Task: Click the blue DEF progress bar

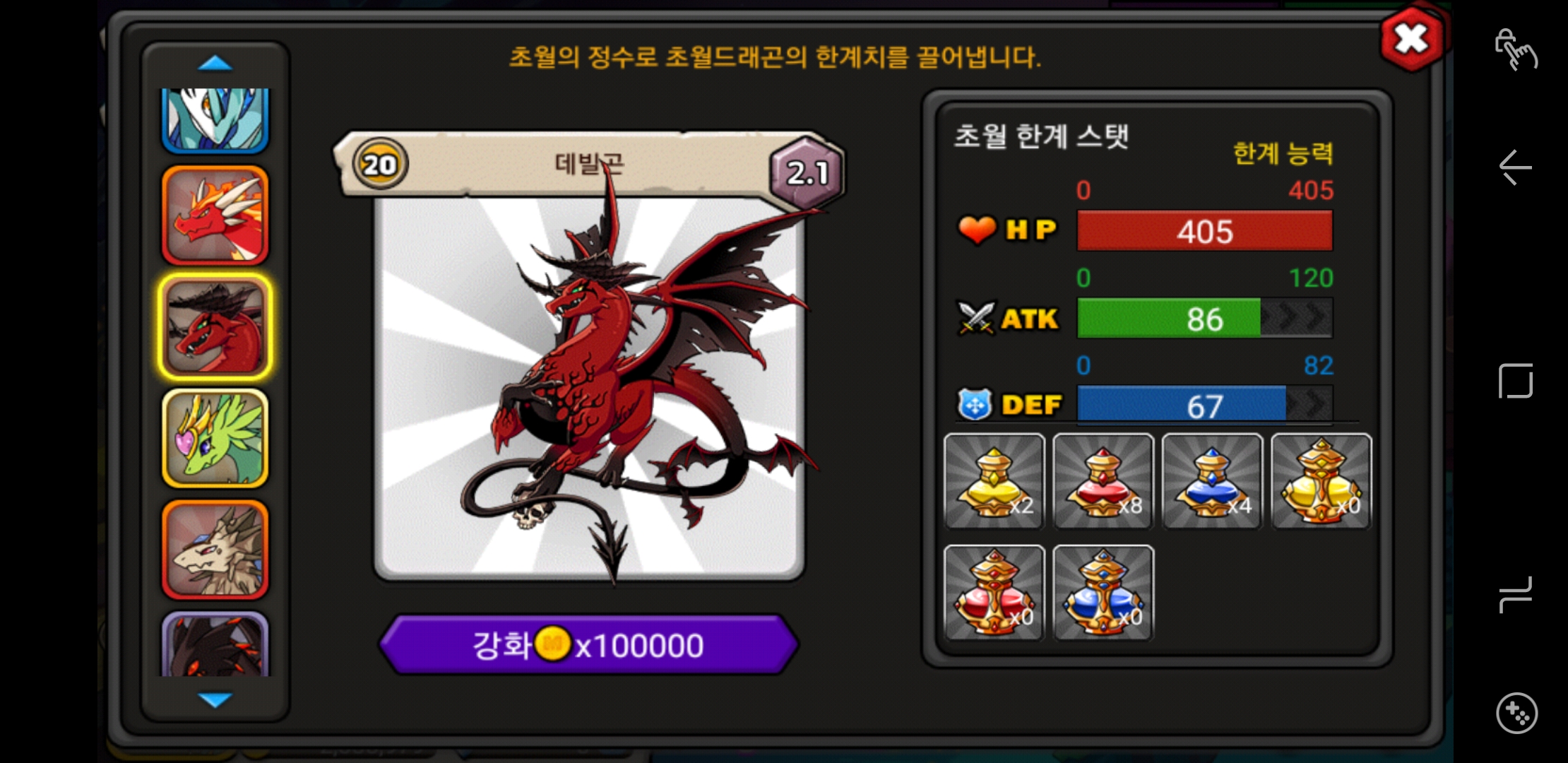Action: tap(1205, 406)
